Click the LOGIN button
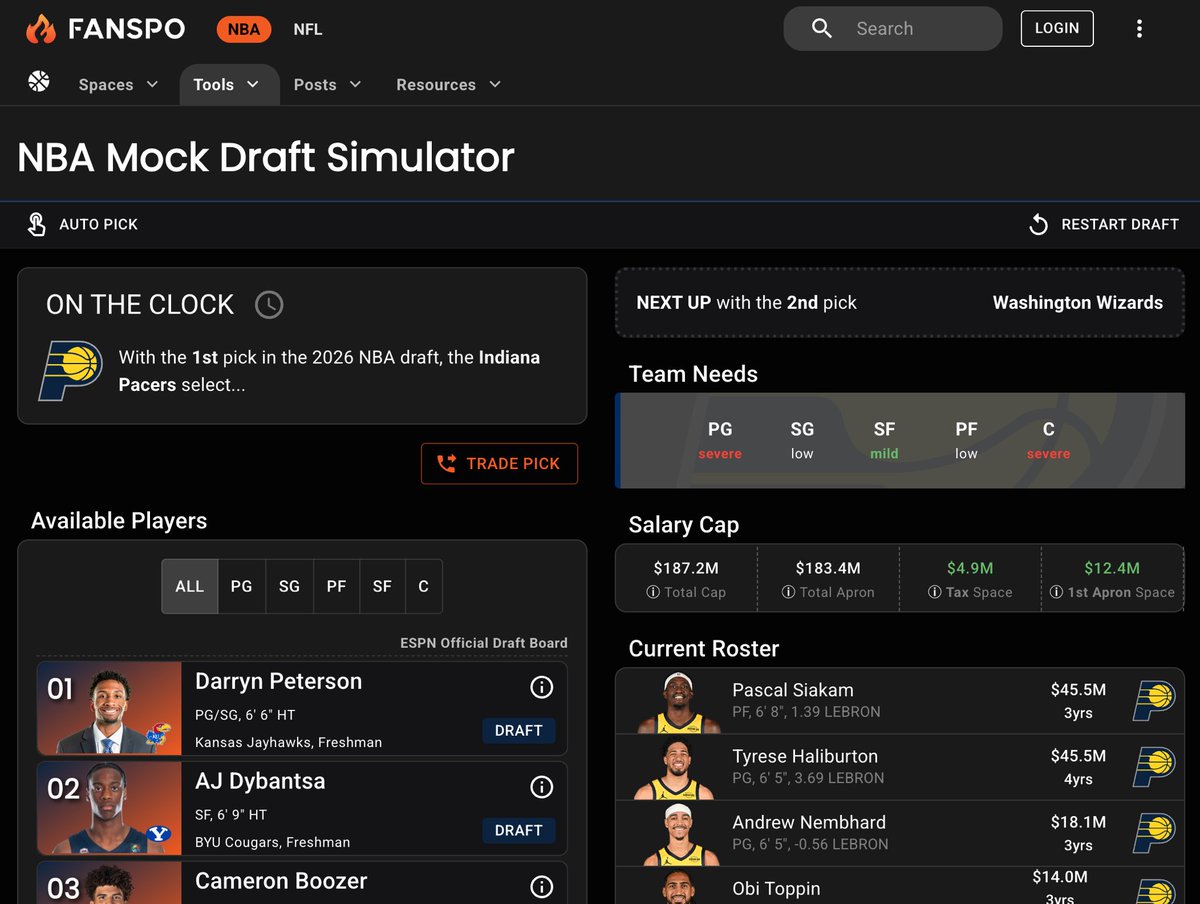Viewport: 1200px width, 904px height. [x=1056, y=28]
